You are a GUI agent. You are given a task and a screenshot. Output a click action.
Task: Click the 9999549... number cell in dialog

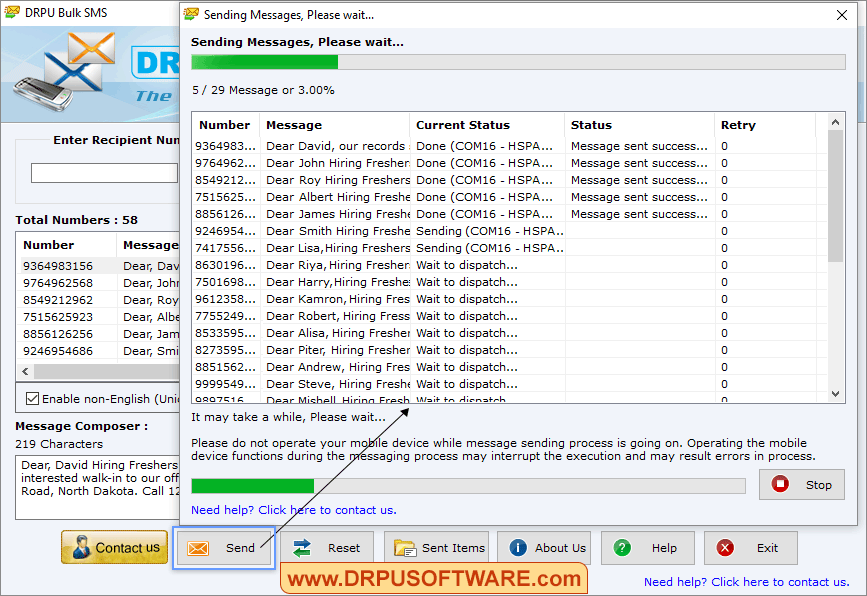coord(226,384)
